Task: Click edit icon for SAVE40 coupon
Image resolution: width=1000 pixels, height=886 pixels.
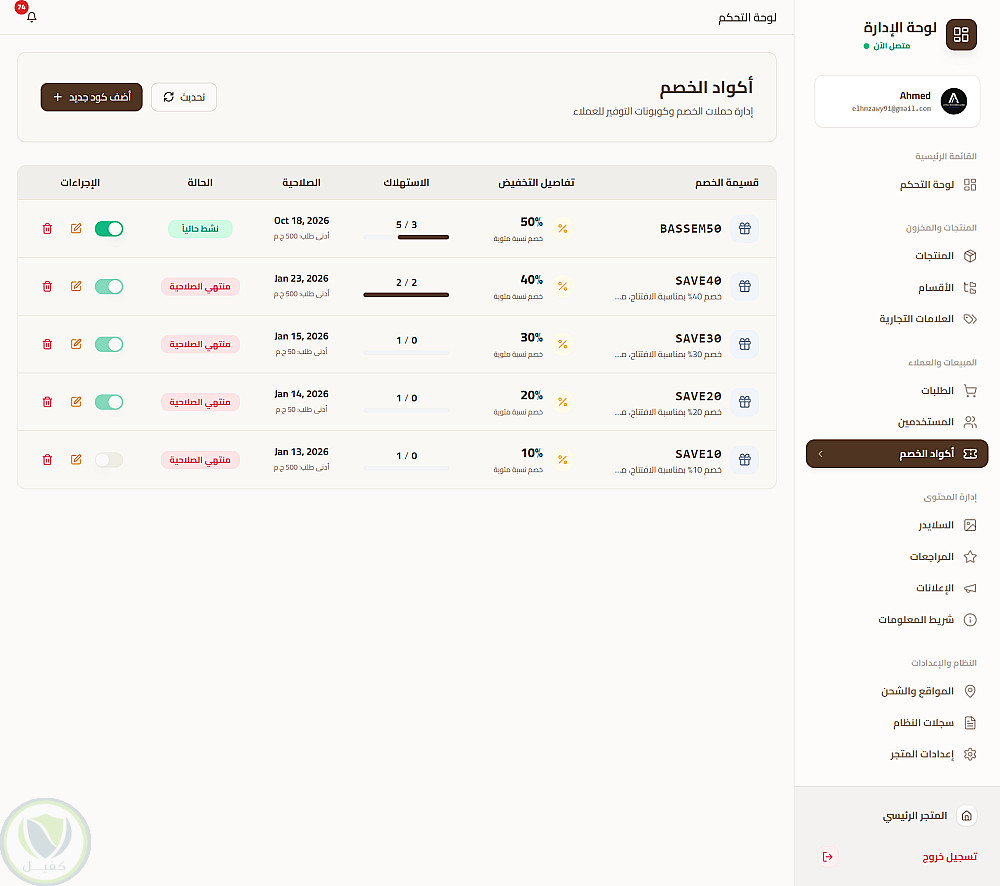Action: pyautogui.click(x=77, y=287)
